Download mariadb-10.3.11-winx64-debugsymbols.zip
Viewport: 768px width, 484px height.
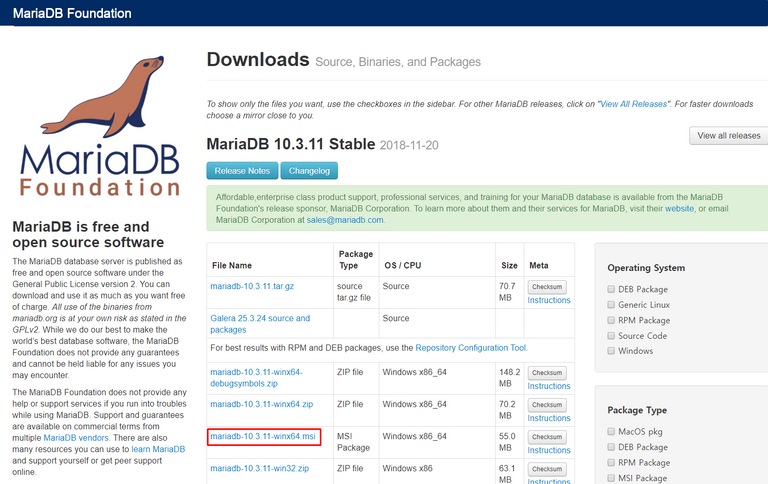(256, 378)
